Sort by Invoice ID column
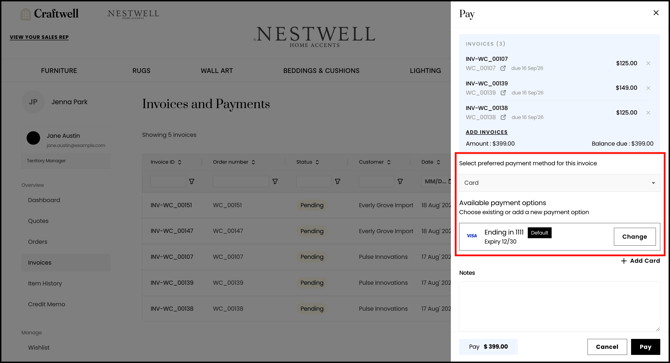Image resolution: width=670 pixels, height=363 pixels. 179,162
